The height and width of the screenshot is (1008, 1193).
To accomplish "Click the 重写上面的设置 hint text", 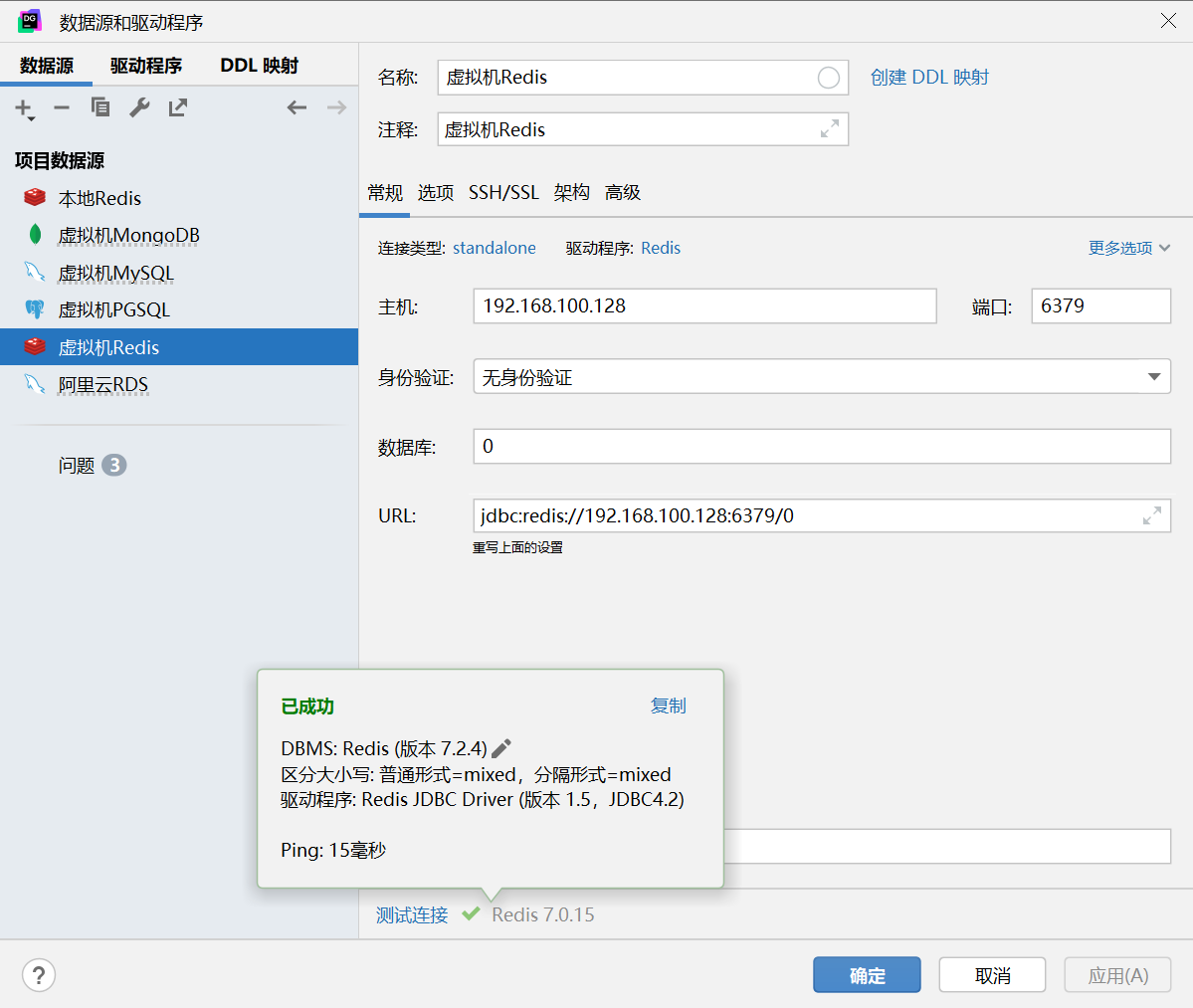I will pyautogui.click(x=517, y=547).
